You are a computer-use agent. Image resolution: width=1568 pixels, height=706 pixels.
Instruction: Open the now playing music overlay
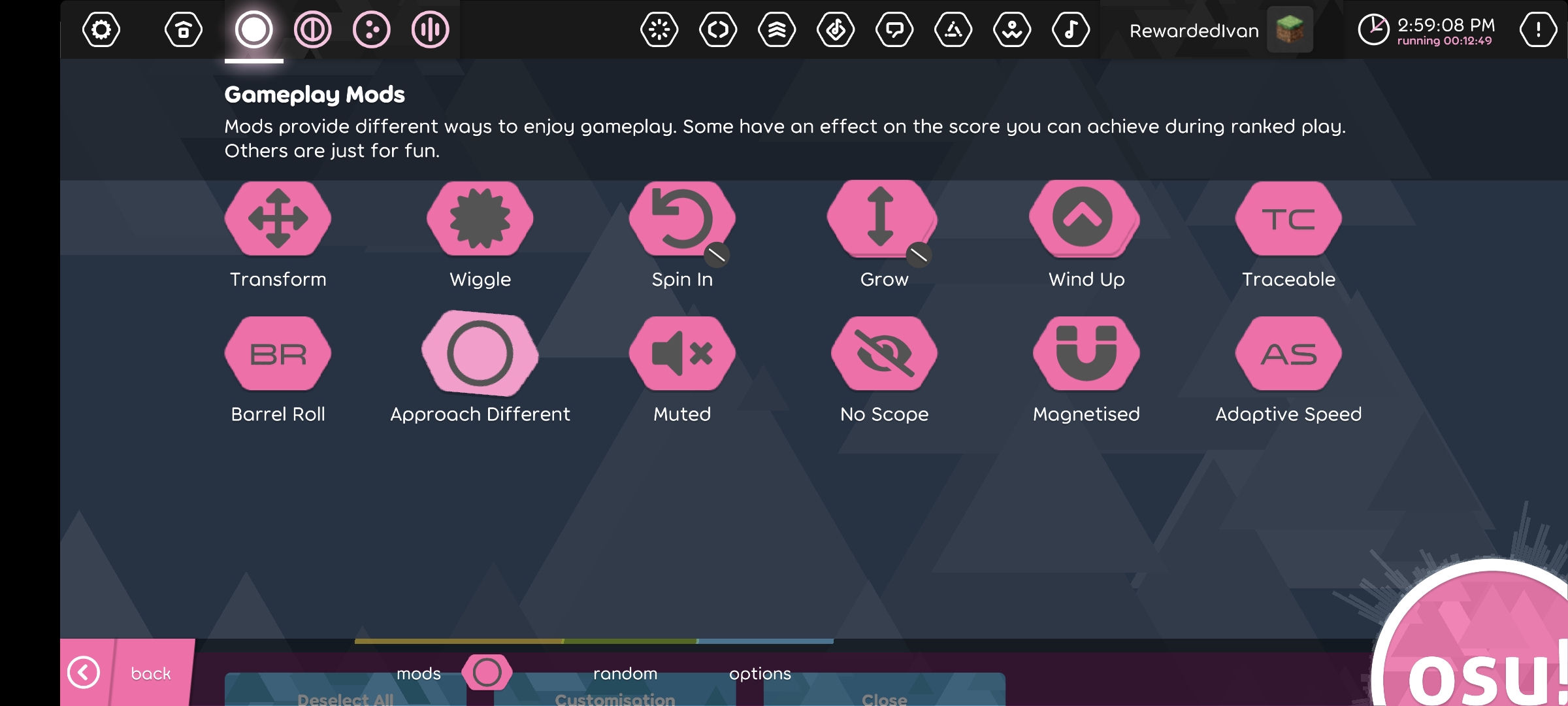coord(1072,29)
